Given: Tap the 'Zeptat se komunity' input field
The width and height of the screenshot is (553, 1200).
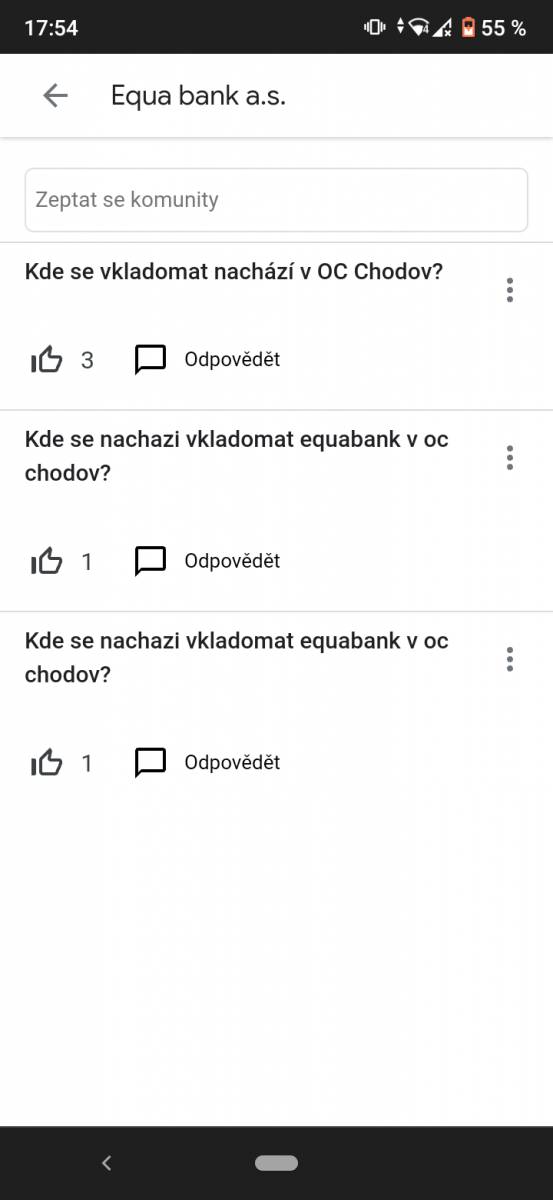Looking at the screenshot, I should point(276,200).
